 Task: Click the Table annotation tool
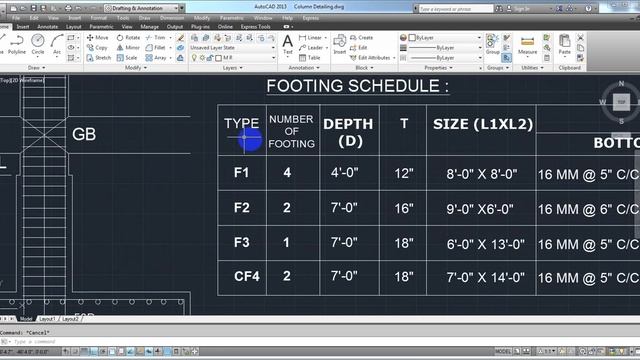[x=309, y=58]
